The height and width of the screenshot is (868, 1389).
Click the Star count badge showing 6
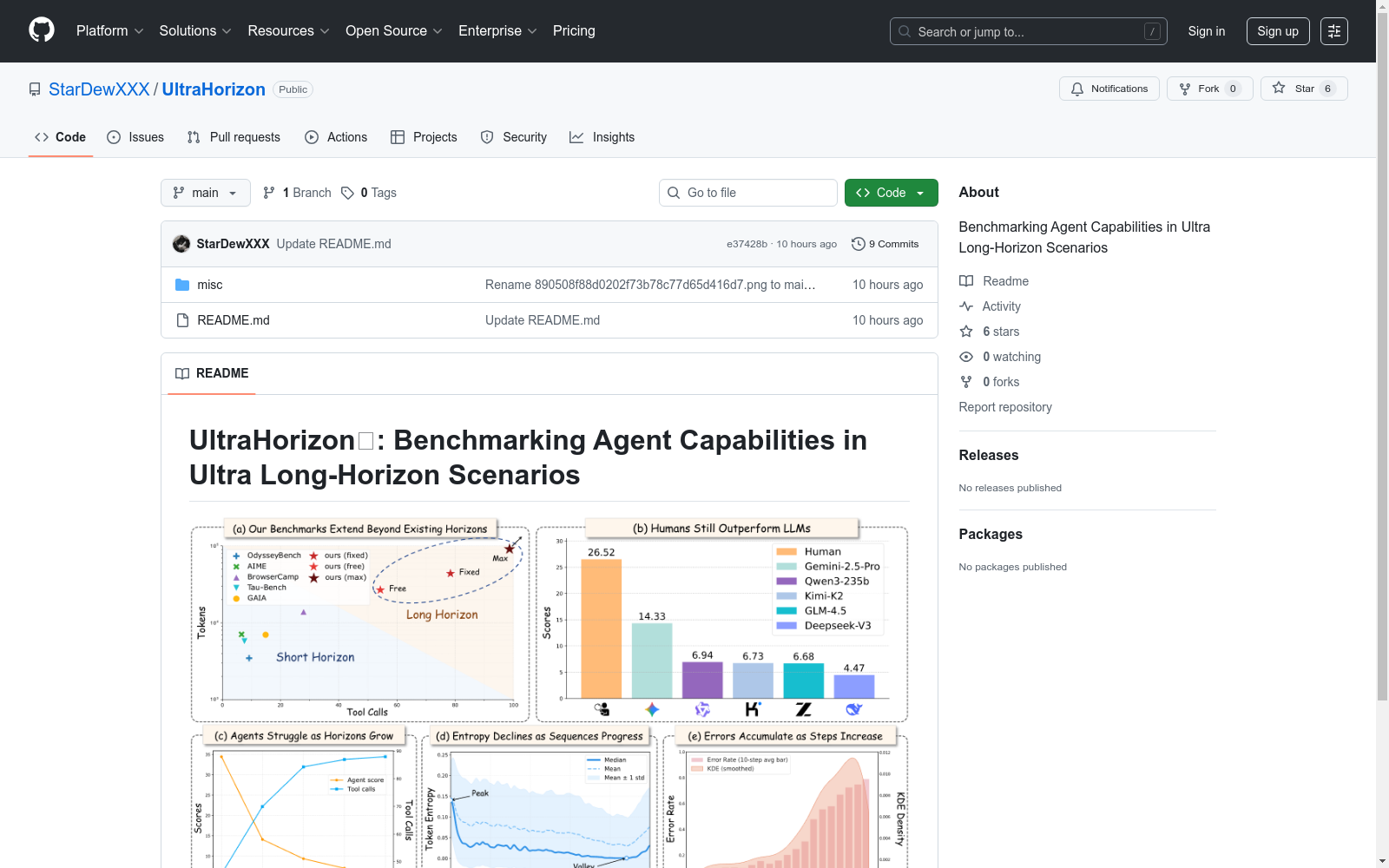coord(1327,89)
